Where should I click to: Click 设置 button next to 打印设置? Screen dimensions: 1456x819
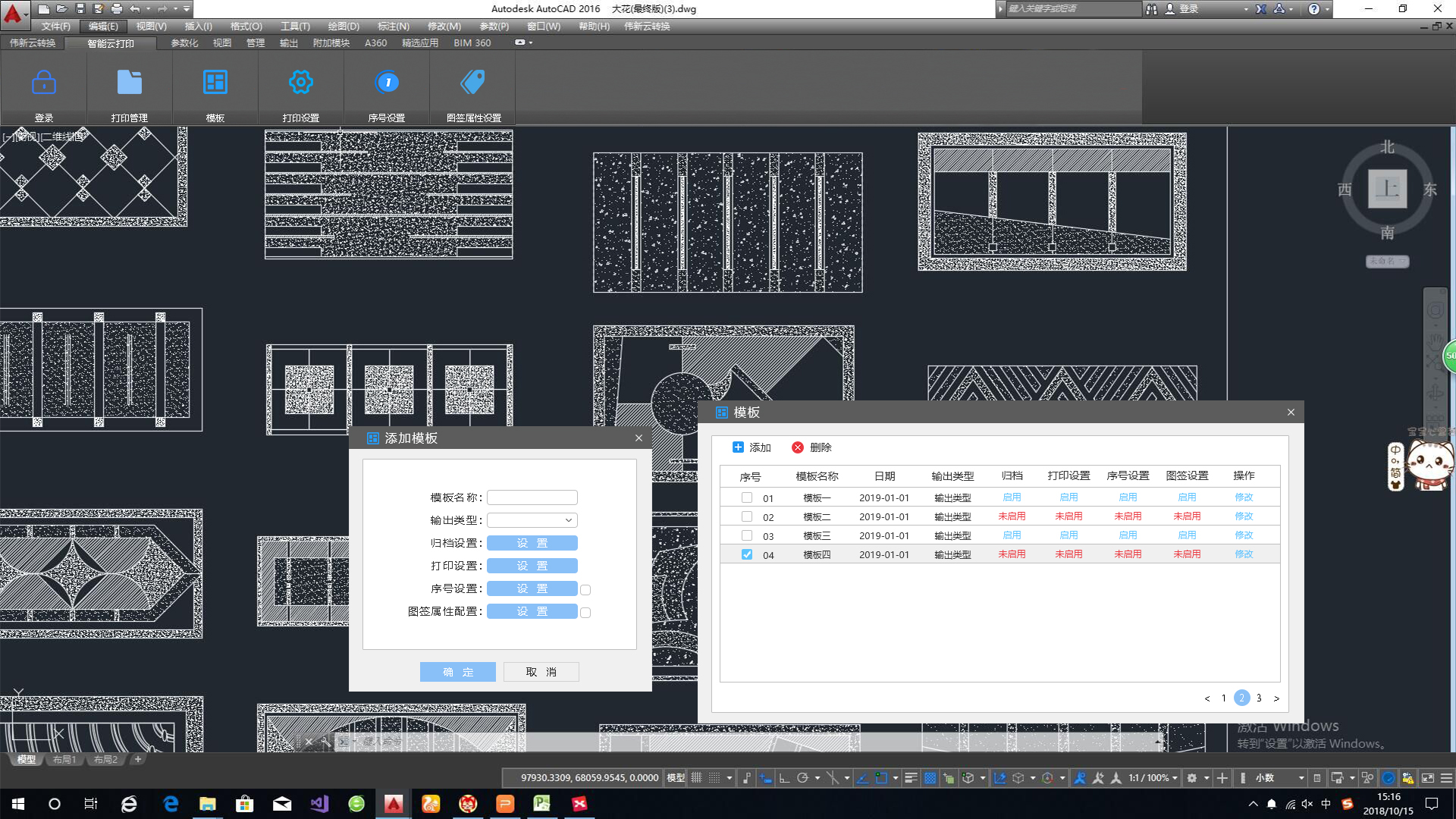tap(532, 566)
